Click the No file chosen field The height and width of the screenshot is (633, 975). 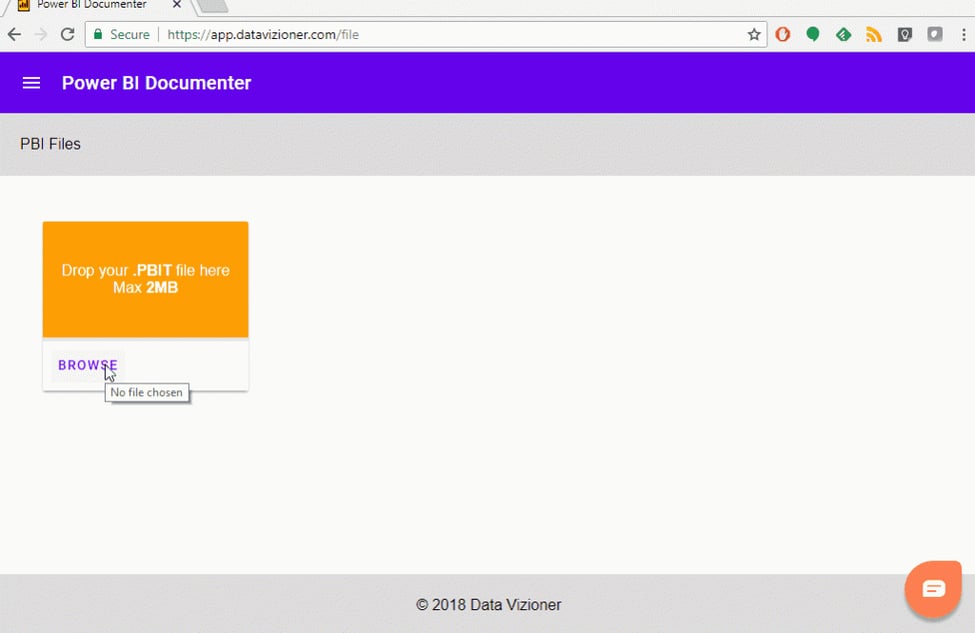pos(146,392)
